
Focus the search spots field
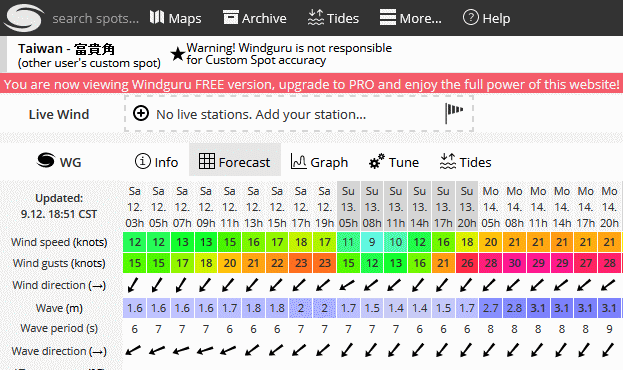(96, 19)
